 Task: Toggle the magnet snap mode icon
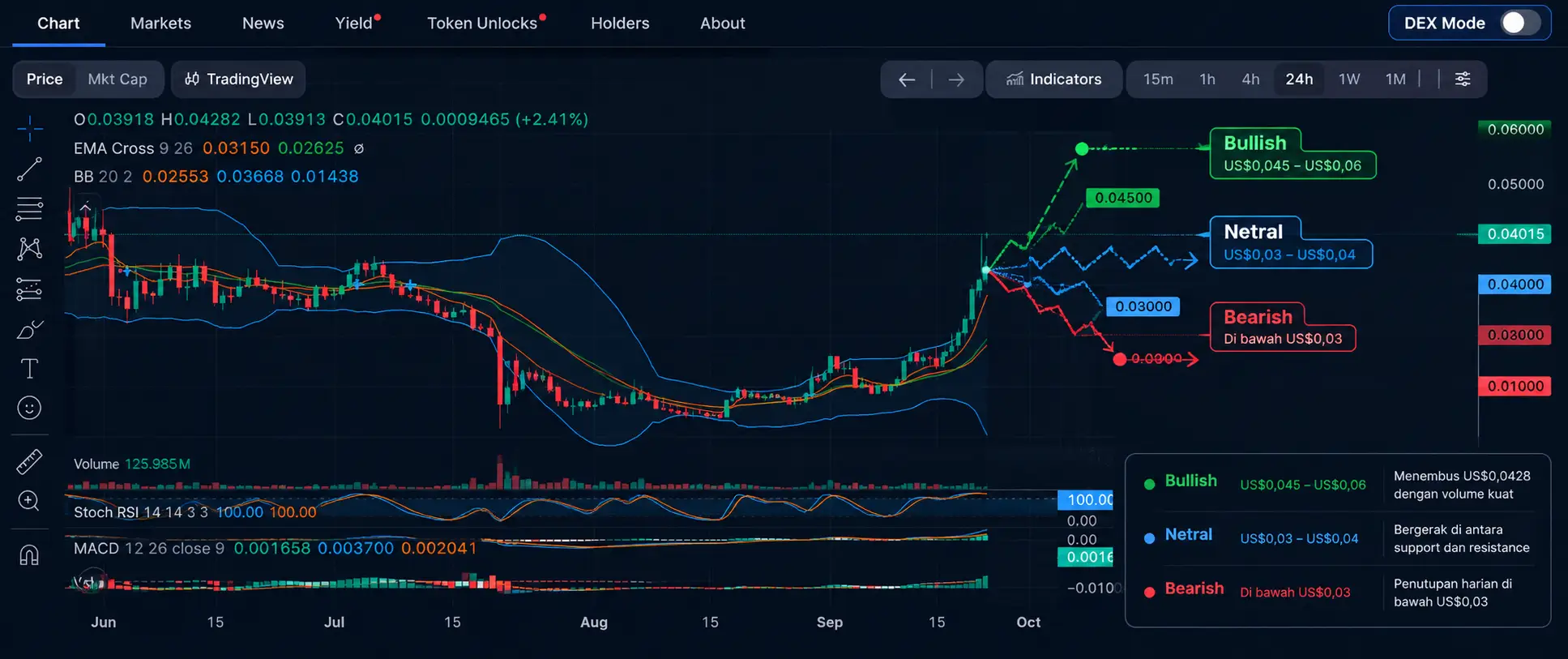(x=29, y=555)
